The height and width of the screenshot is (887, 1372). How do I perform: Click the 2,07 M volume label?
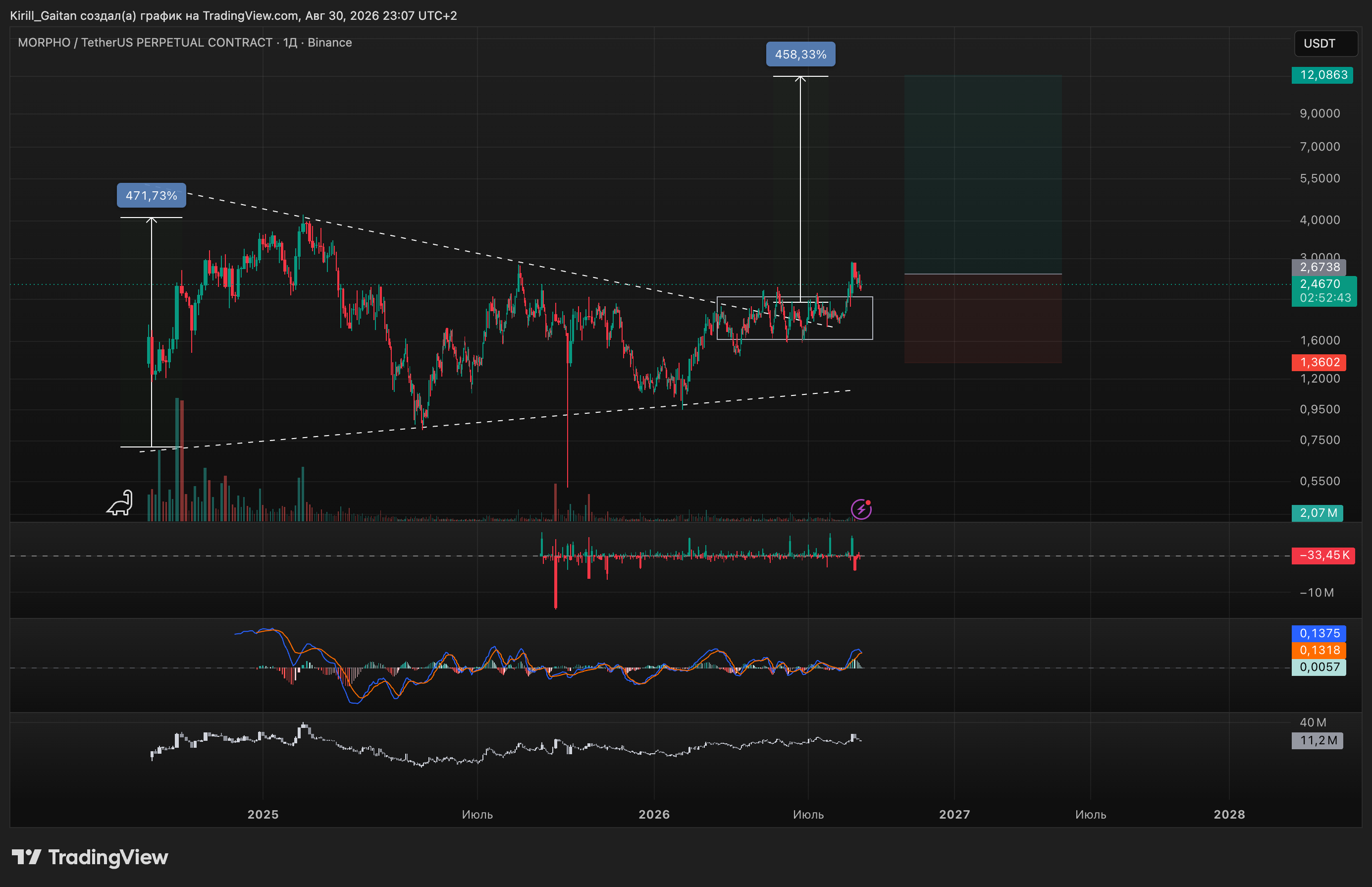1318,513
